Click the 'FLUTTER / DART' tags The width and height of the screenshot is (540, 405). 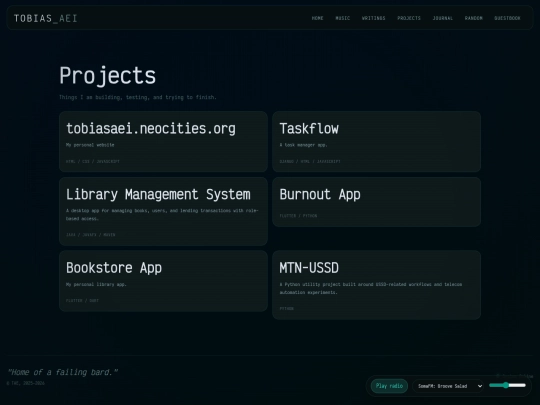click(82, 300)
